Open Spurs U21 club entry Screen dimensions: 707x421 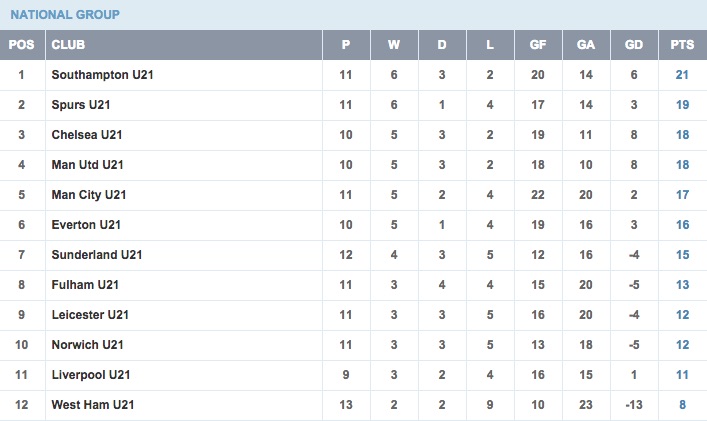click(81, 105)
